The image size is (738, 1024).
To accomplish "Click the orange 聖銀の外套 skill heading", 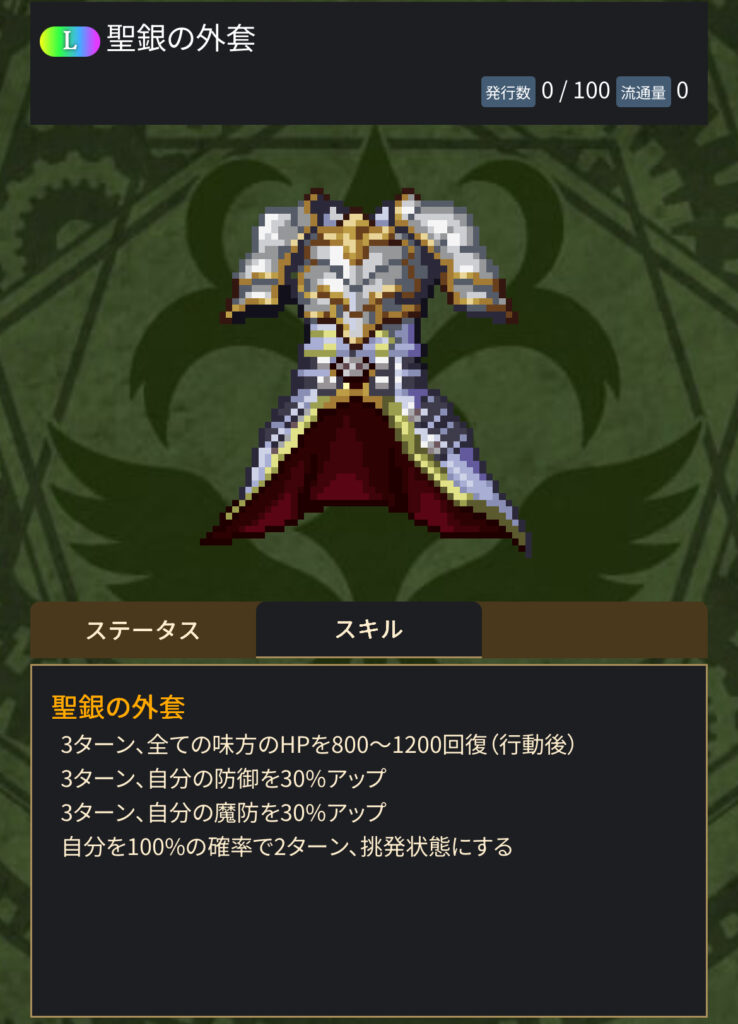I will (x=118, y=707).
